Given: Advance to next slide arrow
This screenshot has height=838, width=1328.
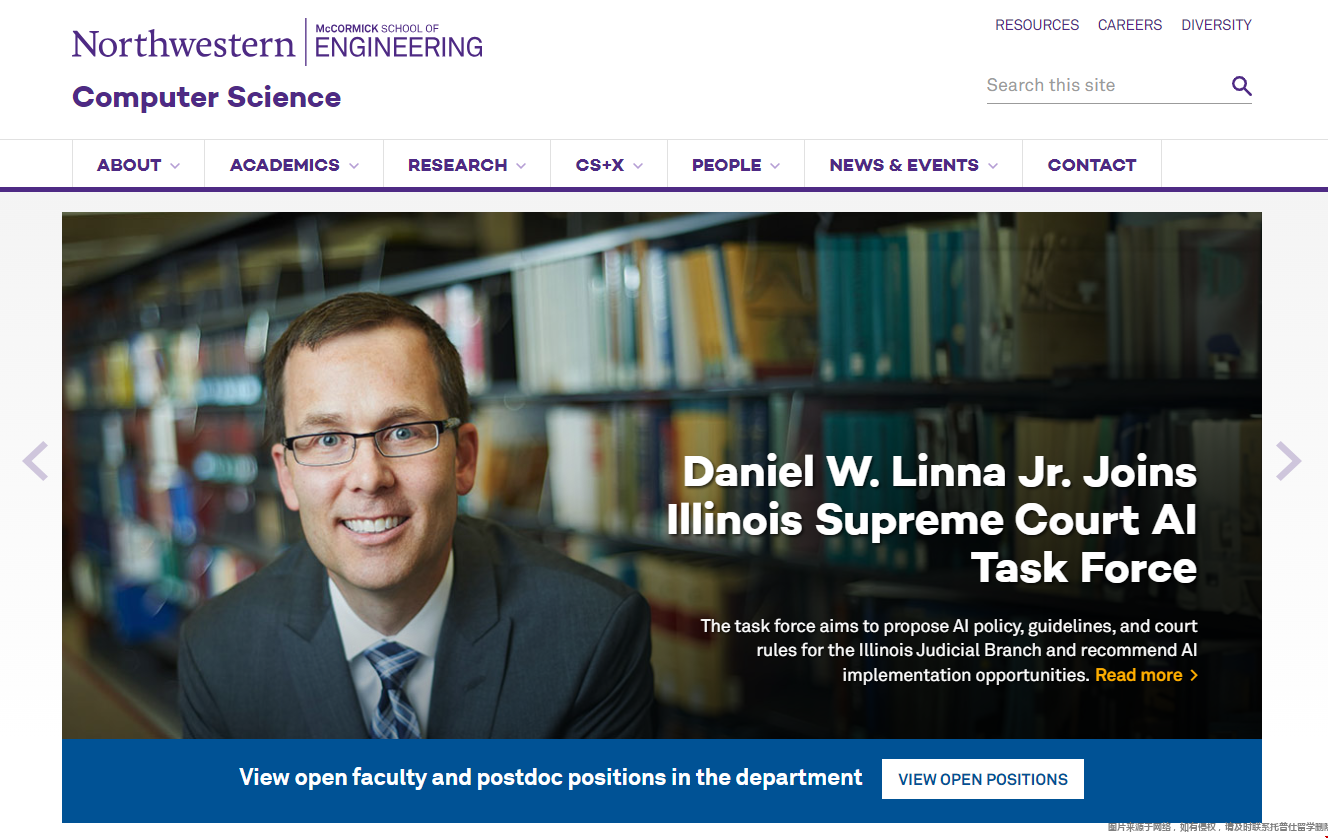Looking at the screenshot, I should pyautogui.click(x=1289, y=461).
